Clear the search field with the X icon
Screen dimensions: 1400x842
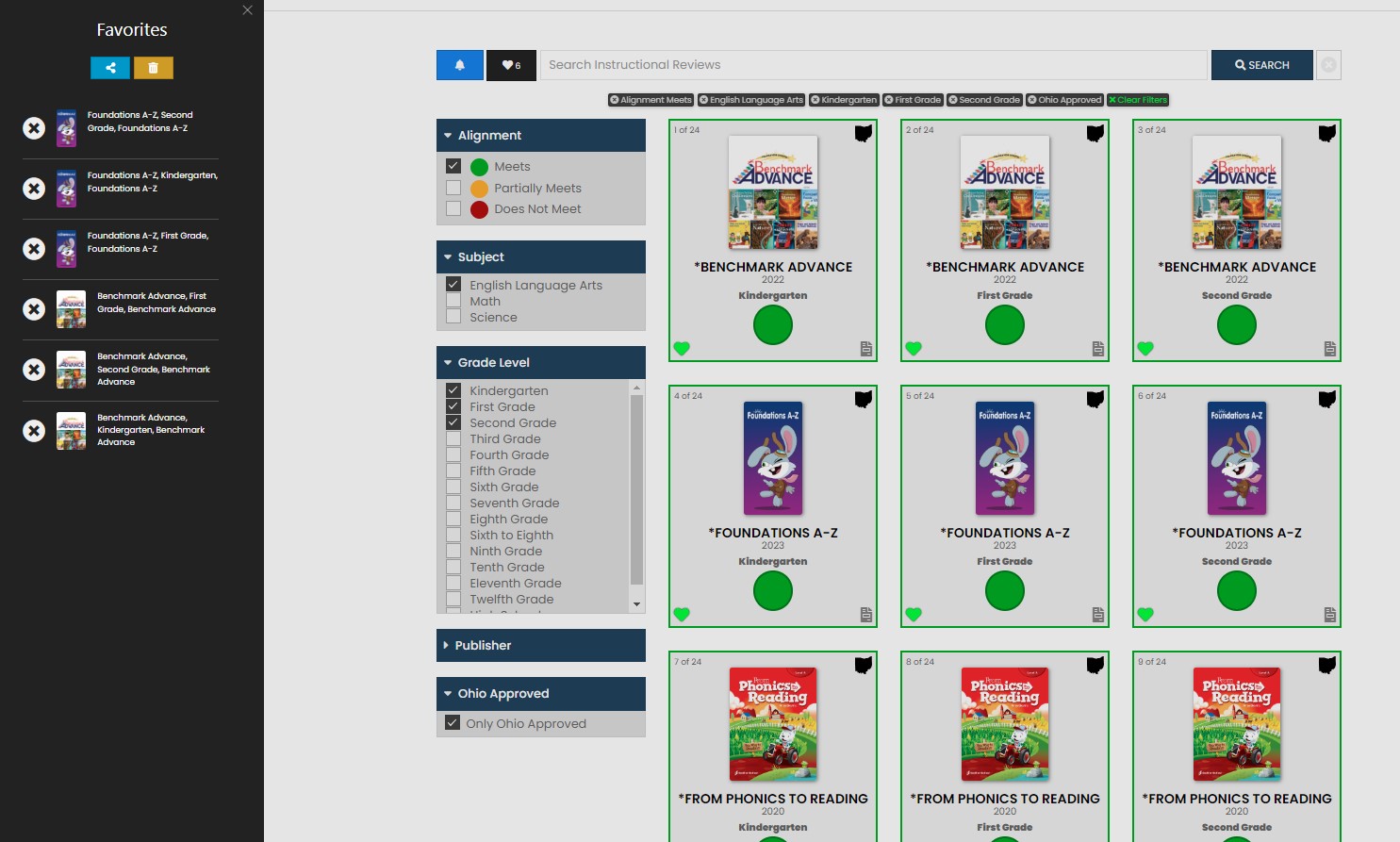[x=1328, y=65]
